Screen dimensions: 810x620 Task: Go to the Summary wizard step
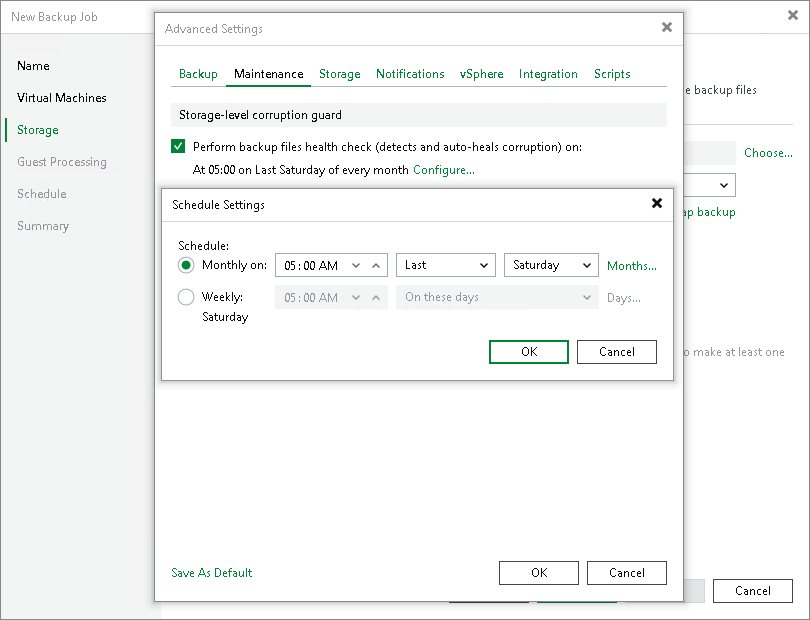tap(43, 226)
